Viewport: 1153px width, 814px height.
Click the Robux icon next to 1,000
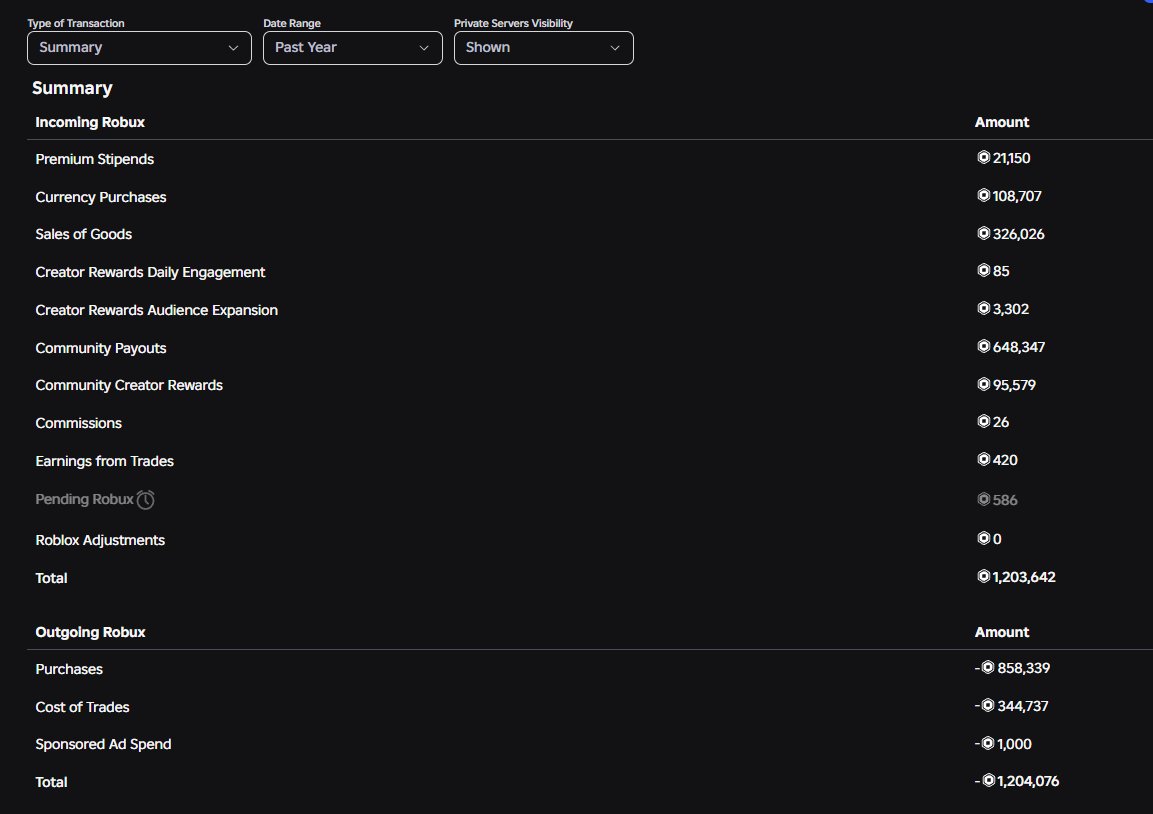click(x=988, y=743)
